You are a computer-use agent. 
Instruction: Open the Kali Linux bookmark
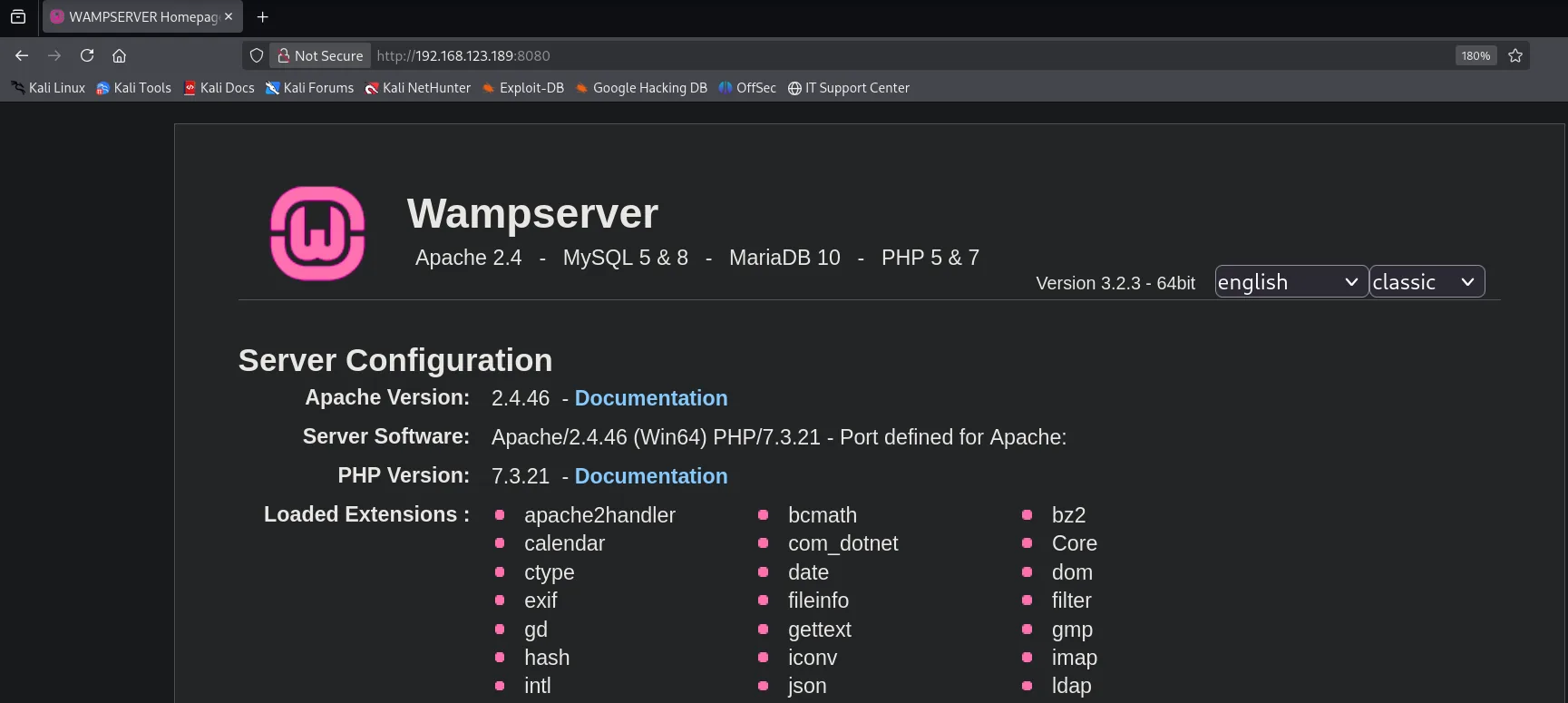coord(48,88)
